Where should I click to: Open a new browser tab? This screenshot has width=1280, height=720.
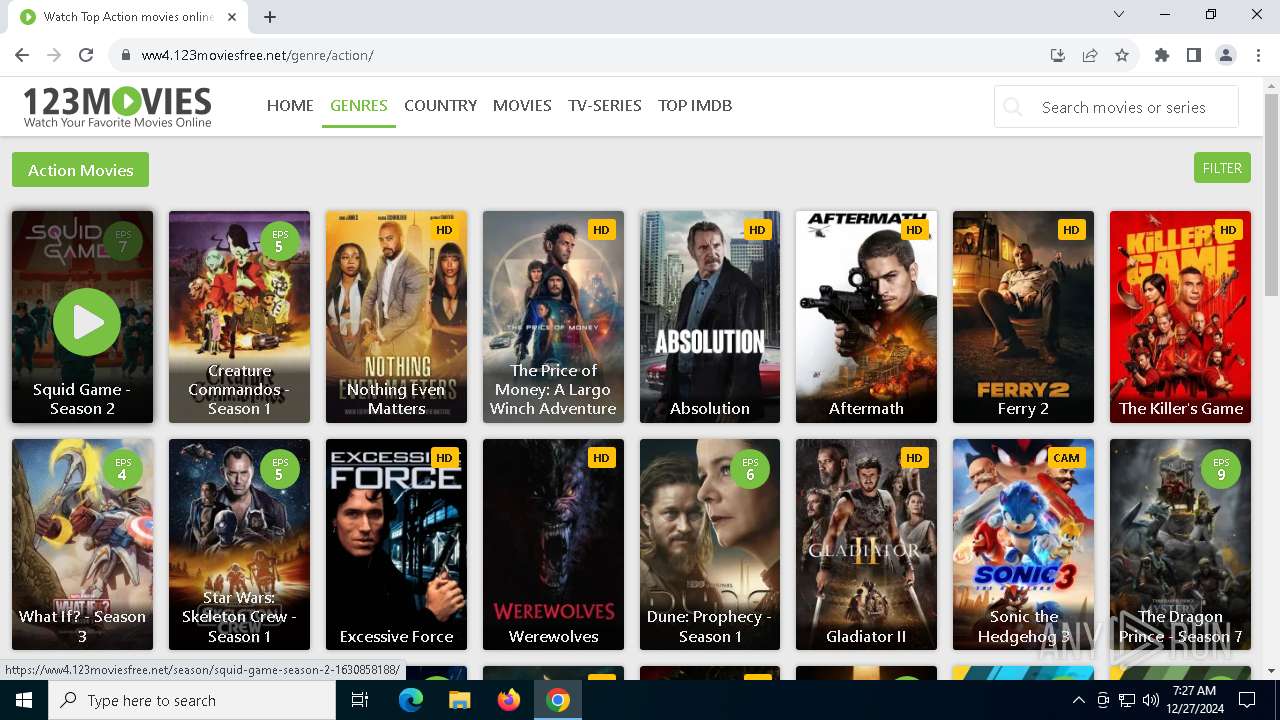point(270,16)
